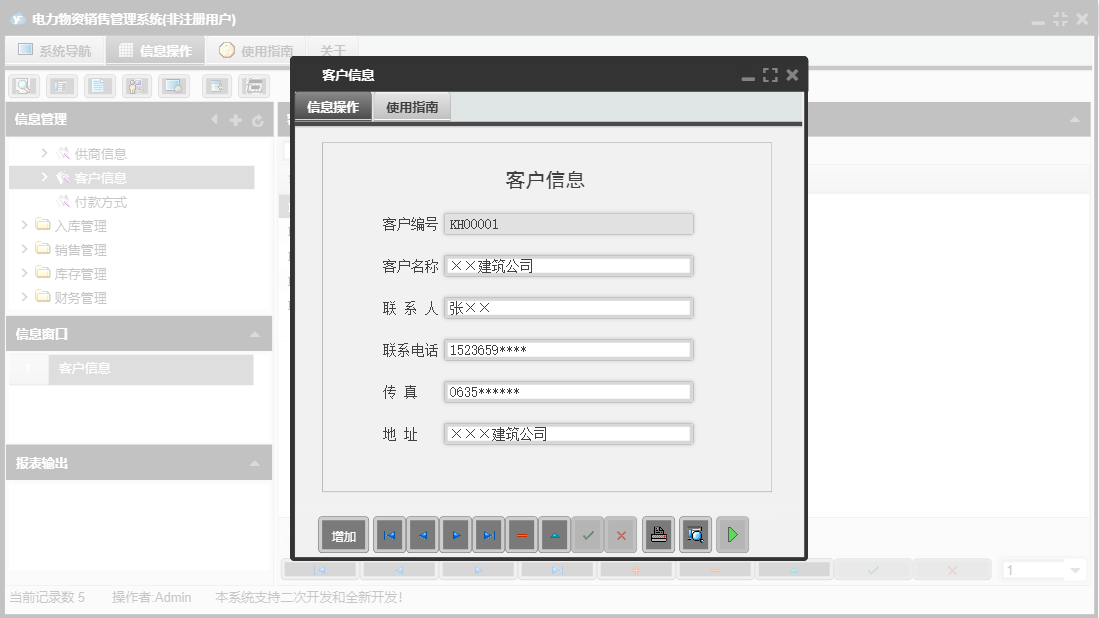Viewport: 1099px width, 618px height.
Task: Click the 关于 menu item
Action: coord(333,49)
